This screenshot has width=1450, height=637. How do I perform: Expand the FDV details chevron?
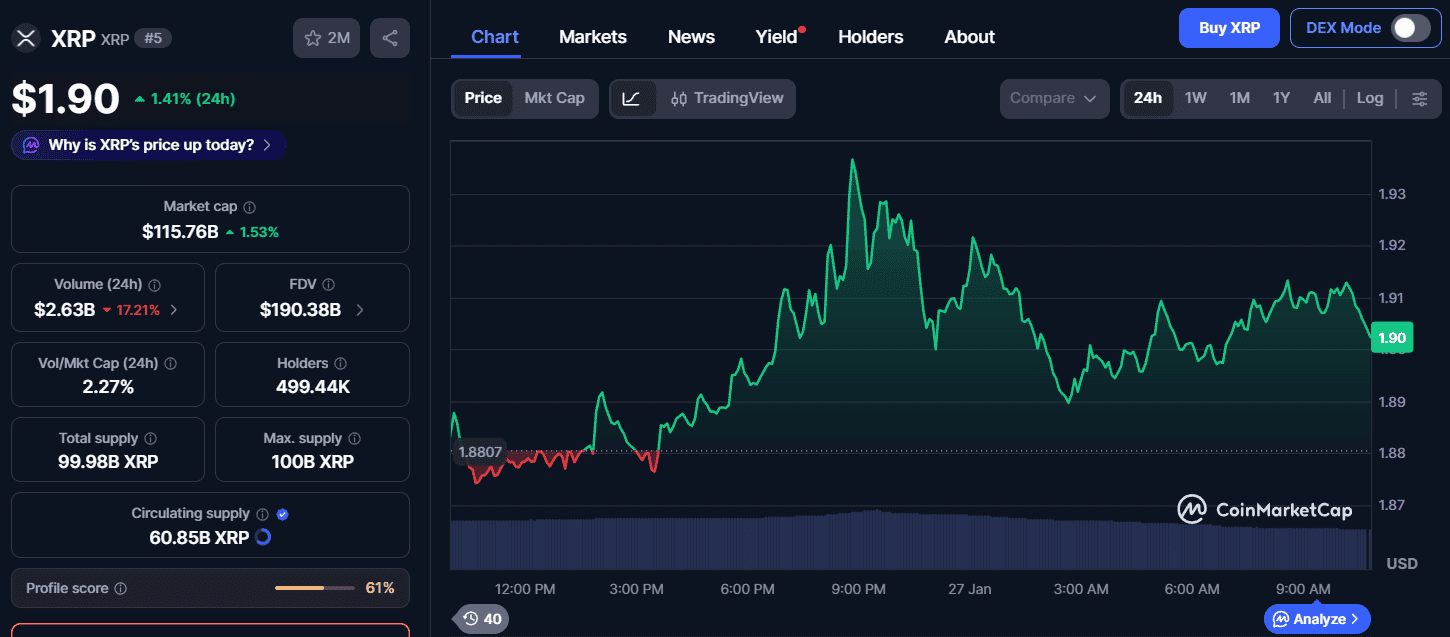[360, 310]
